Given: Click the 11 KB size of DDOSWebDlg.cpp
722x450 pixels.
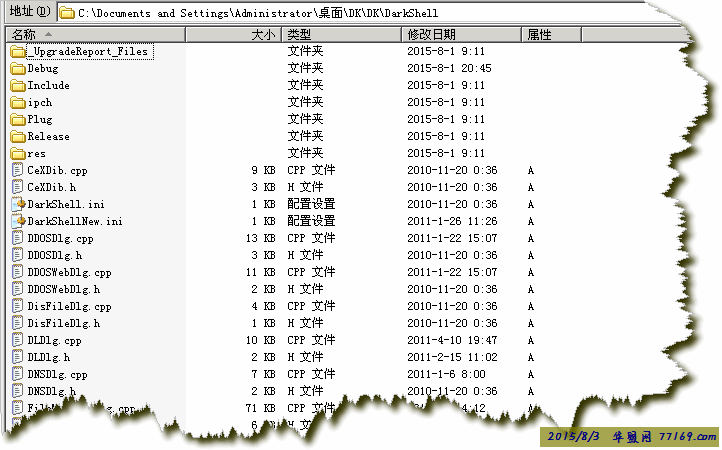Looking at the screenshot, I should click(x=261, y=273).
